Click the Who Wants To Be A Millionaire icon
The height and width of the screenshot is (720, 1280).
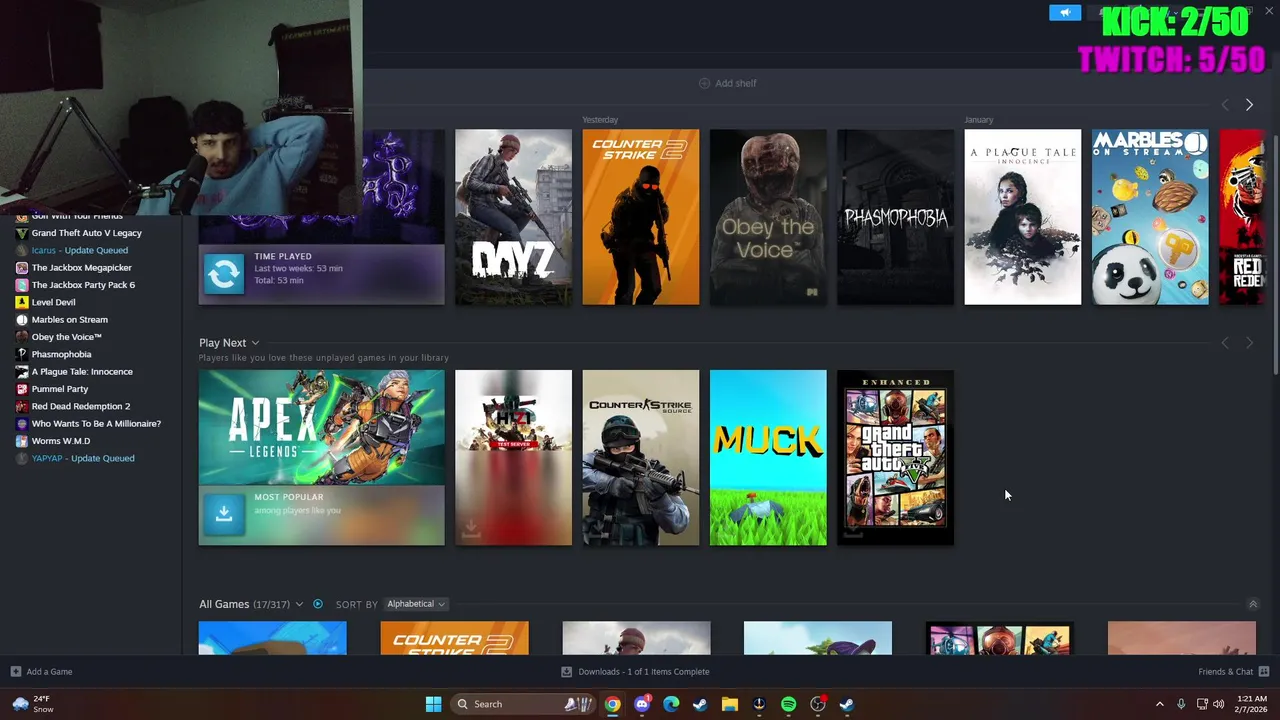(x=22, y=424)
